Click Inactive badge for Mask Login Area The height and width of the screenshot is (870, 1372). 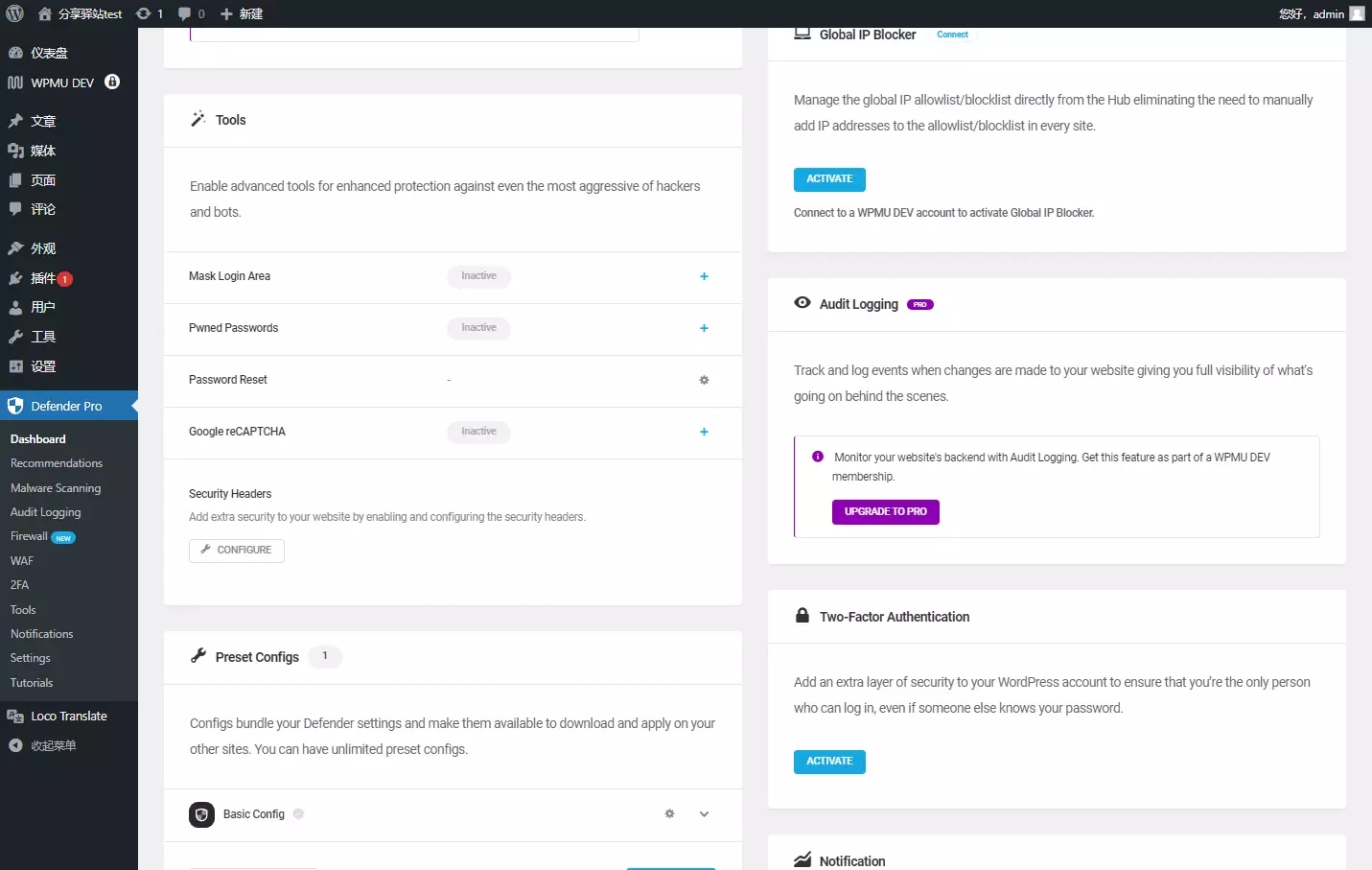[x=478, y=276]
